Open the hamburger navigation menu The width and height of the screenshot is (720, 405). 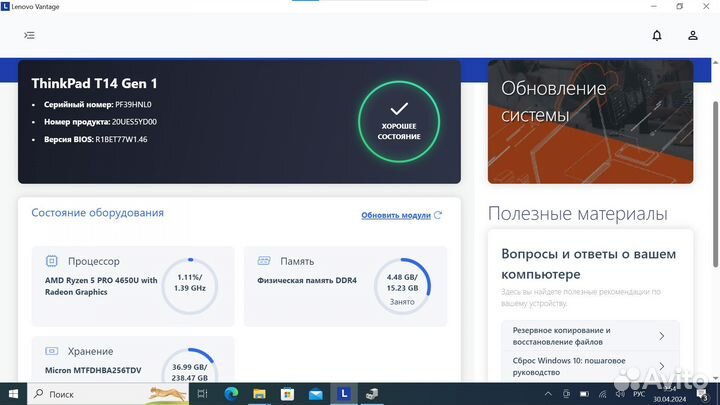29,35
